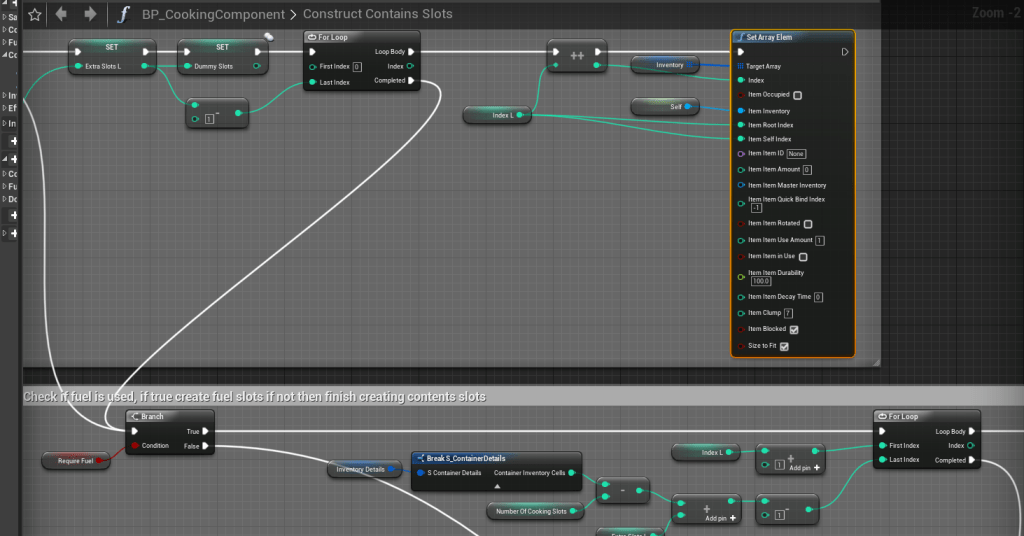
Task: Click the favorite star icon in breadcrumb bar
Action: pos(35,14)
